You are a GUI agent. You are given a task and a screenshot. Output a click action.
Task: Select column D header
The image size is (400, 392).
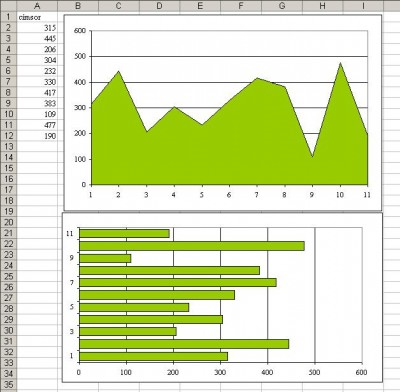click(x=159, y=6)
